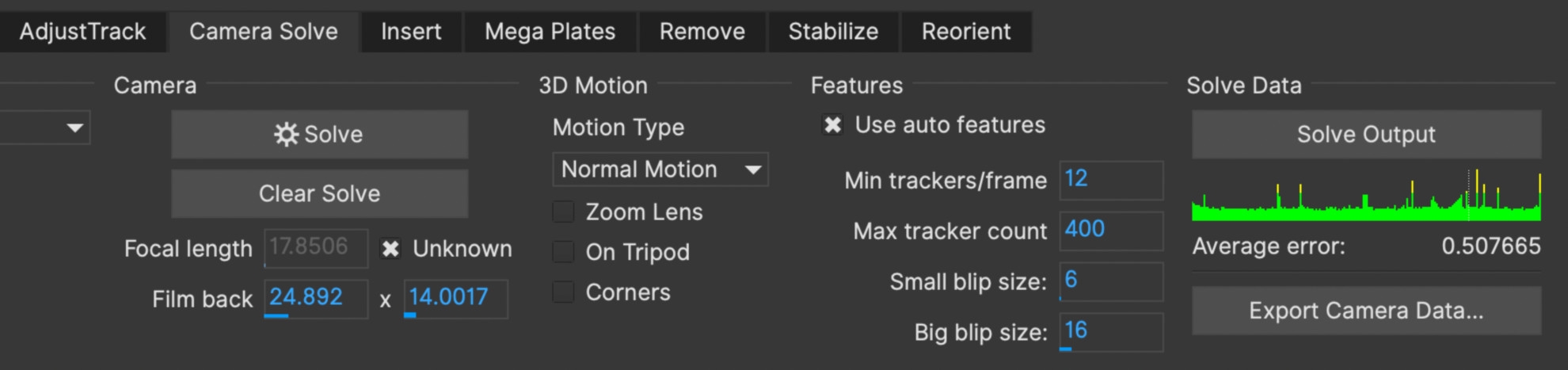Click the Film back width field 24.892
Viewport: 1568px width, 370px height.
(x=315, y=298)
